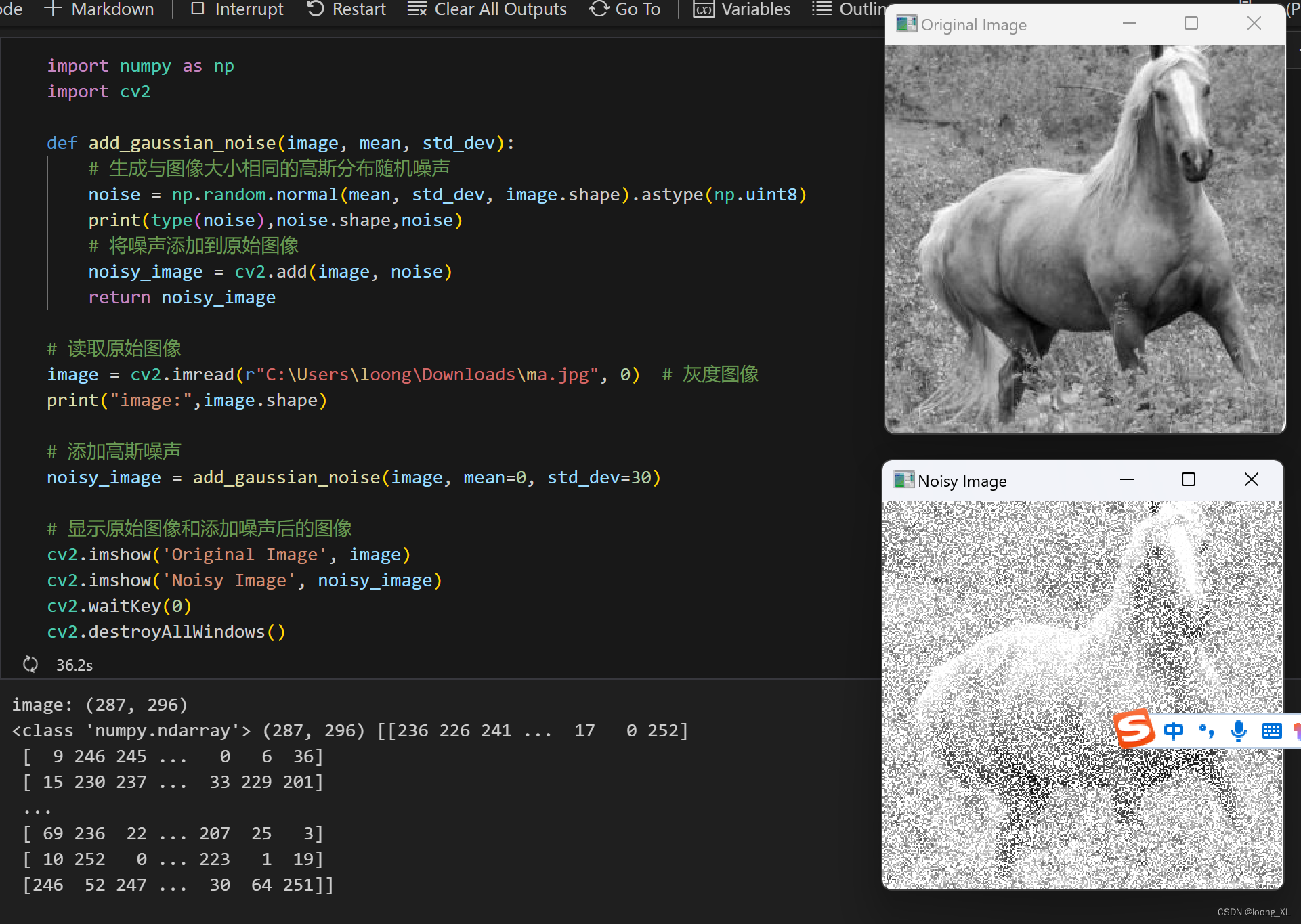The width and height of the screenshot is (1301, 924).
Task: Click the Clear All Outputs list icon
Action: (x=417, y=9)
